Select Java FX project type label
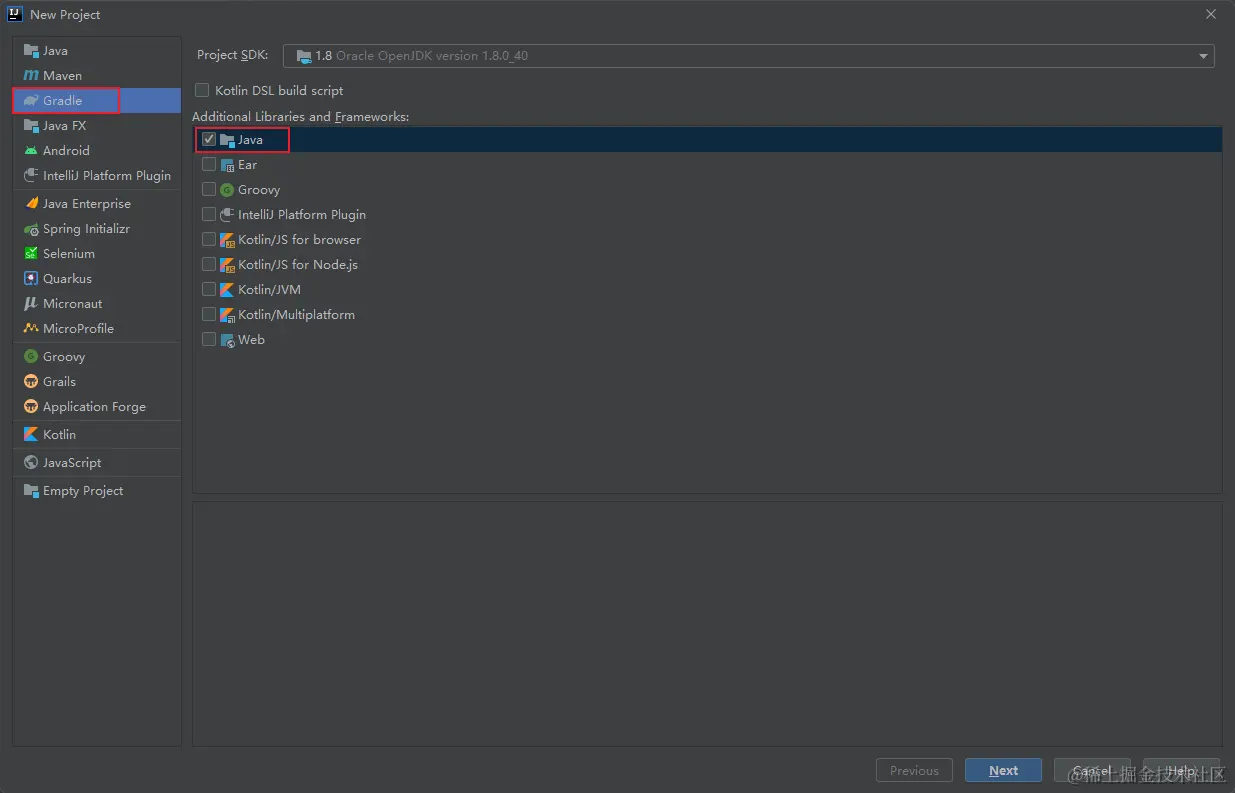Image resolution: width=1235 pixels, height=793 pixels. click(x=65, y=126)
